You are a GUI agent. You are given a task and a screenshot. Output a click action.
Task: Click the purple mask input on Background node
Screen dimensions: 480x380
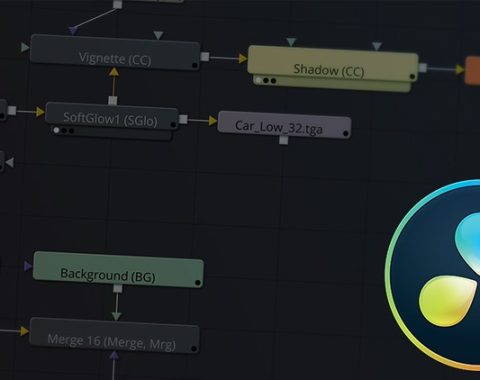28,266
